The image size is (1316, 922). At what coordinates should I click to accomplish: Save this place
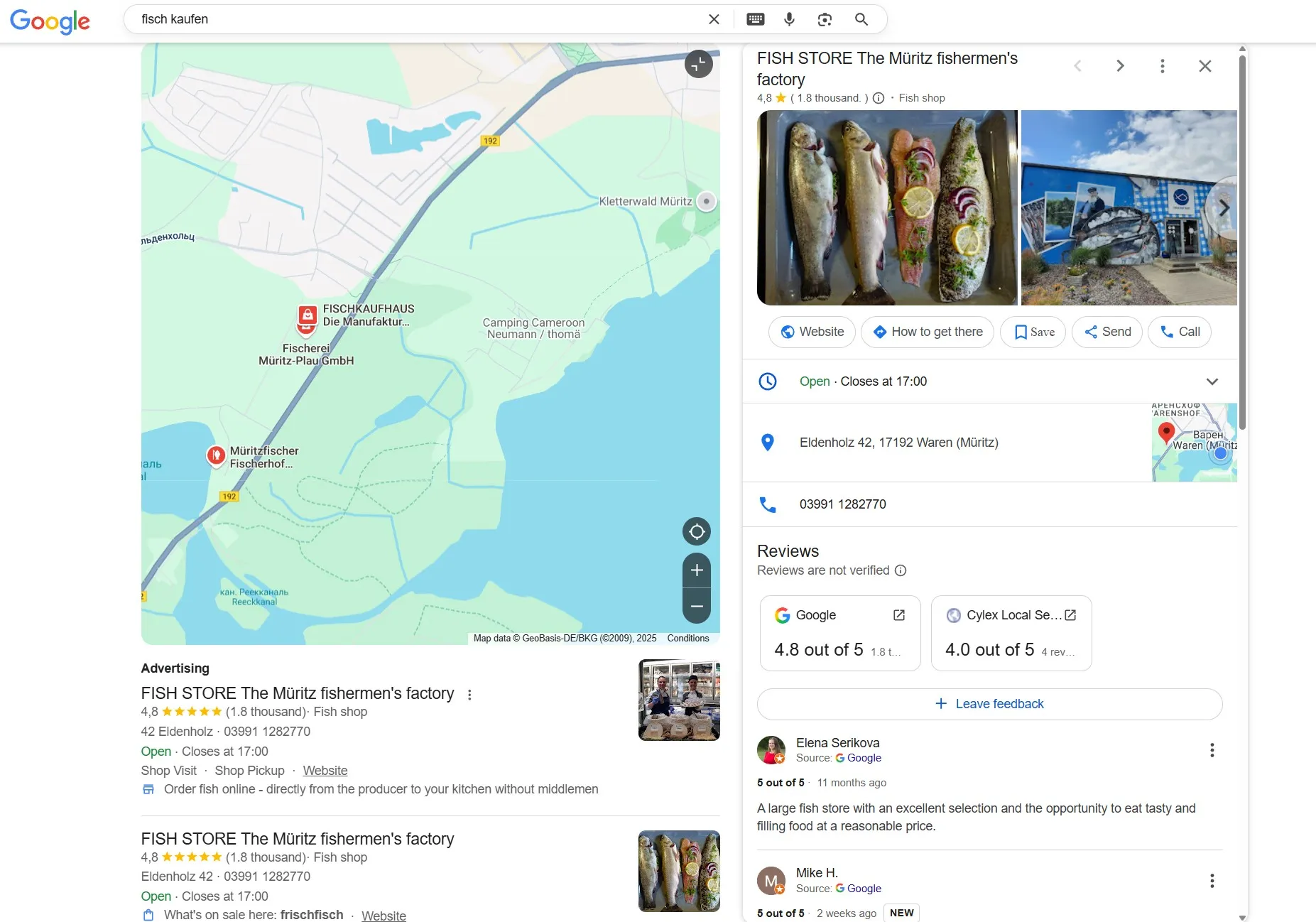(x=1033, y=332)
